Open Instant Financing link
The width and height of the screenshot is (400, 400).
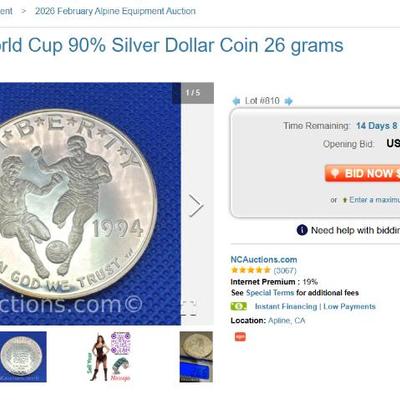tap(286, 306)
